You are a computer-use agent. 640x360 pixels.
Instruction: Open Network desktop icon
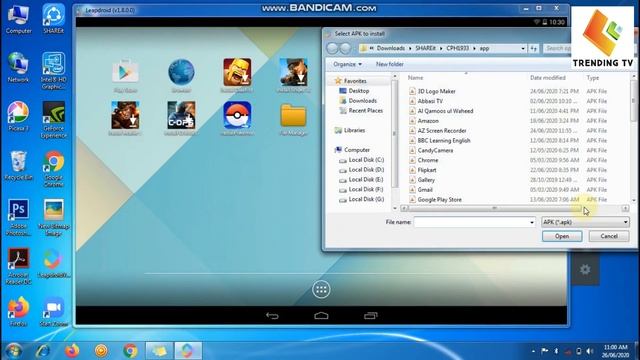(18, 67)
